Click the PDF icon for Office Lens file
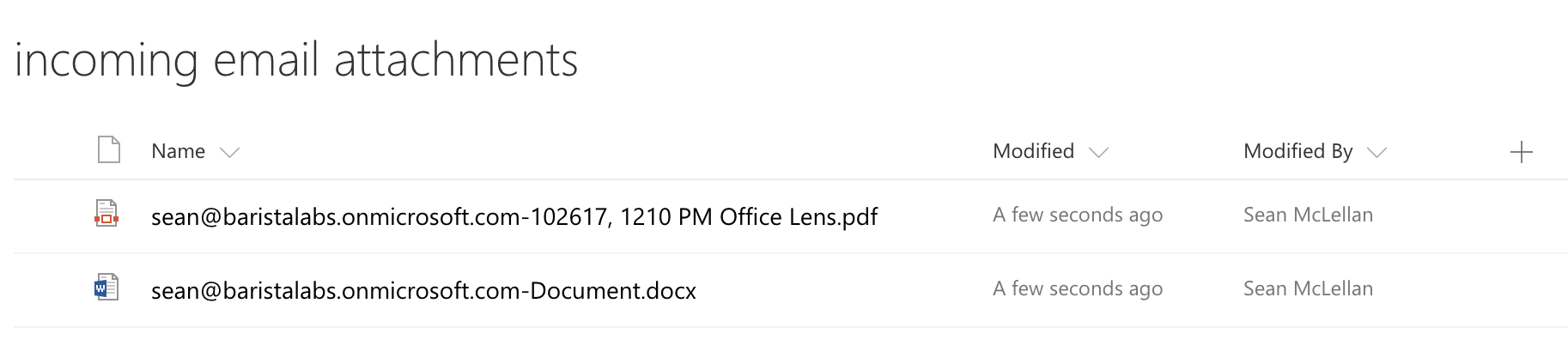 pyautogui.click(x=106, y=213)
